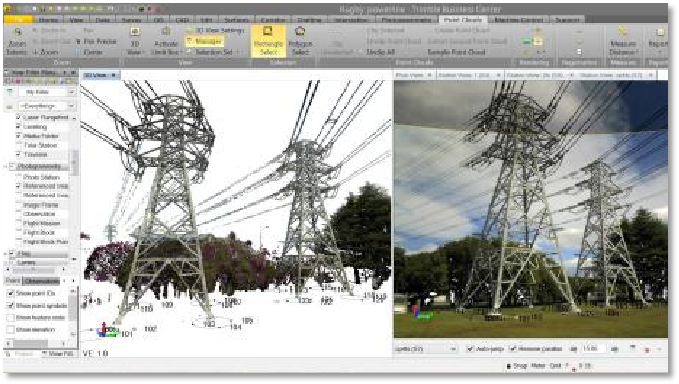The height and width of the screenshot is (384, 679).
Task: Toggle the Laser Rangefinder filter checkbox
Action: point(18,117)
